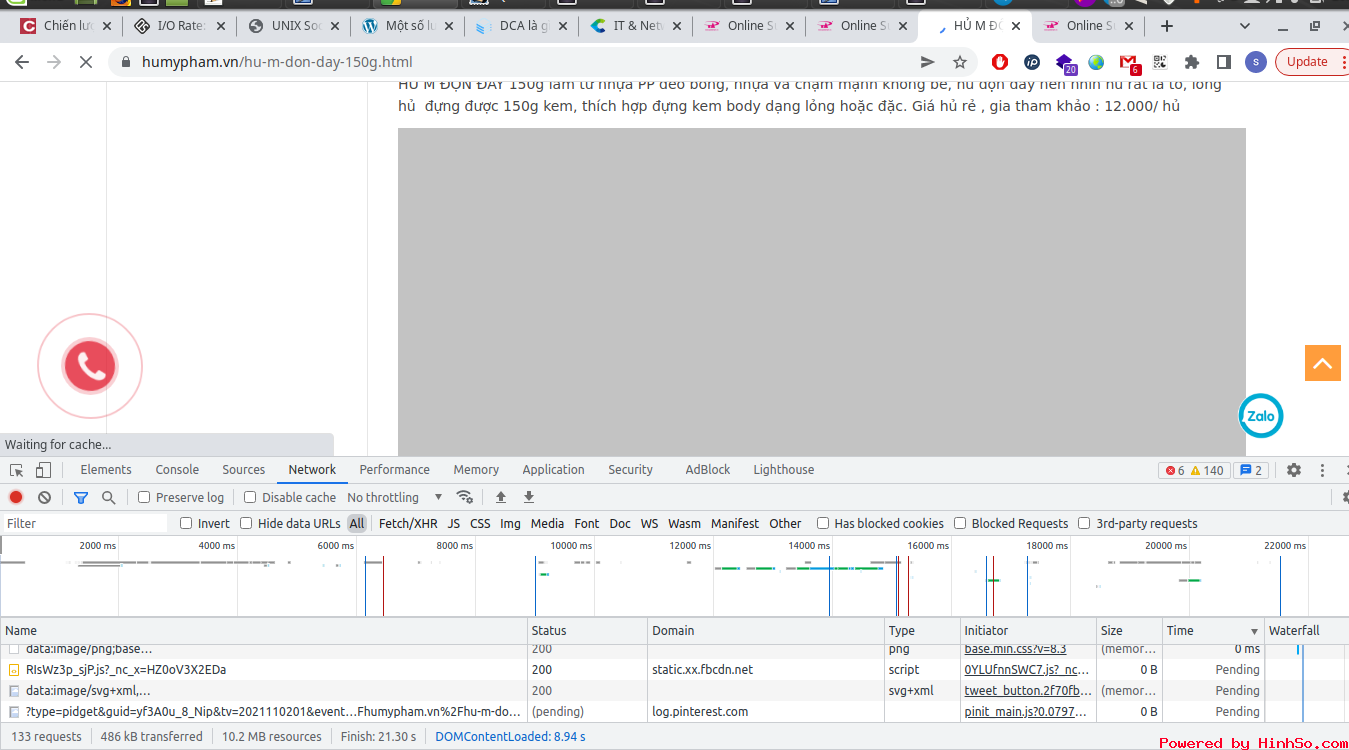Sort by the Time column arrow
The image size is (1349, 750).
[x=1254, y=631]
